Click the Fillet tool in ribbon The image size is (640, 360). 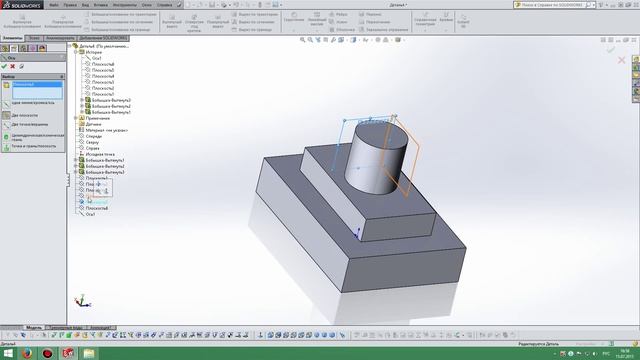pos(294,17)
